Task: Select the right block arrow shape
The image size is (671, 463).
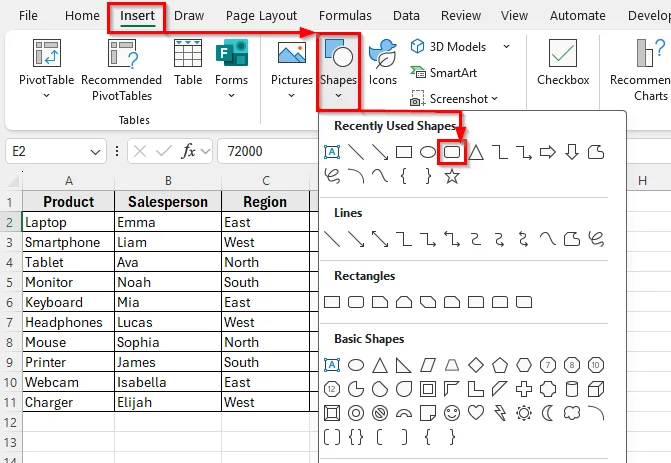Action: [x=548, y=152]
